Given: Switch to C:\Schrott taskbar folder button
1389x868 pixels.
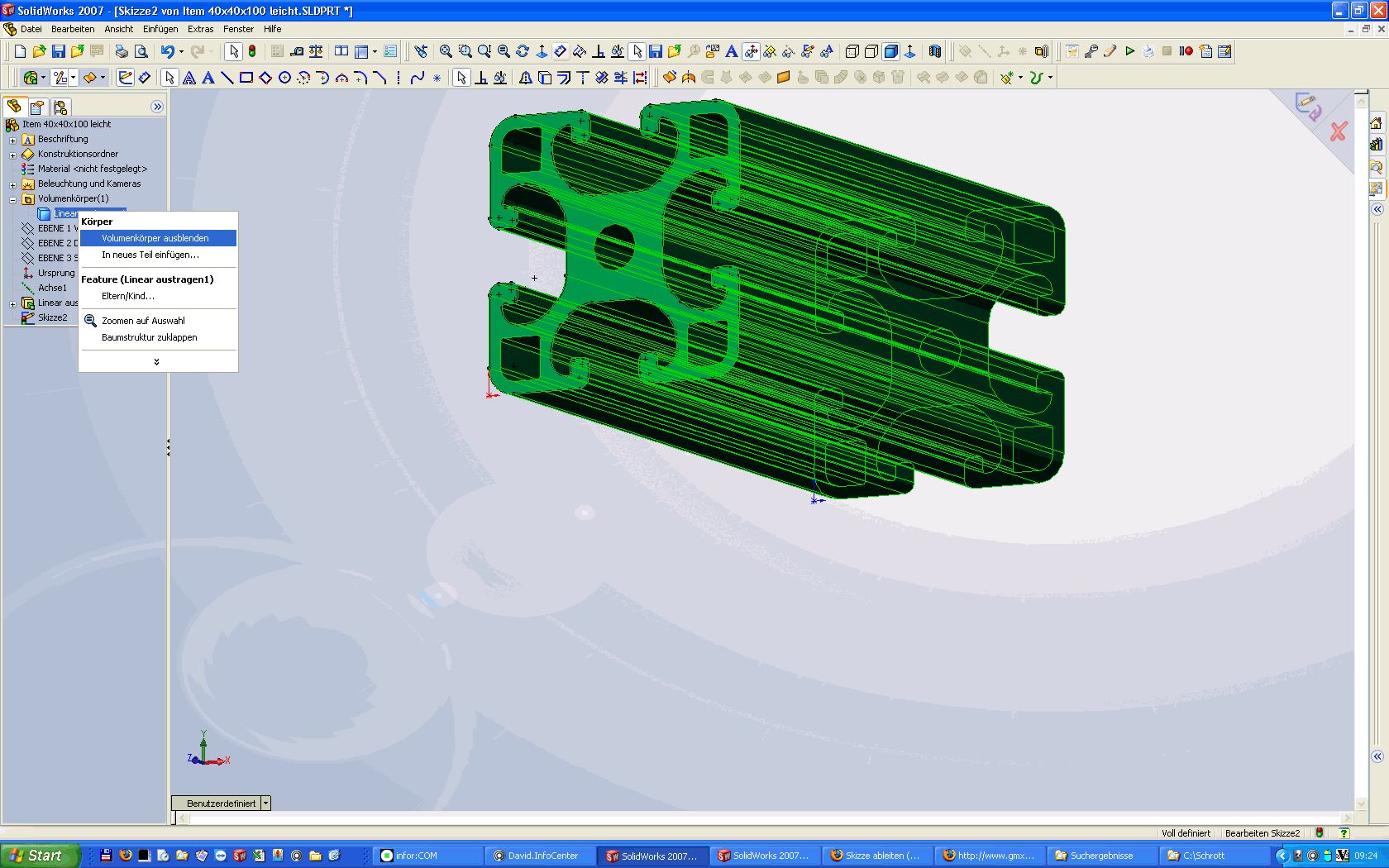Looking at the screenshot, I should 1215,856.
